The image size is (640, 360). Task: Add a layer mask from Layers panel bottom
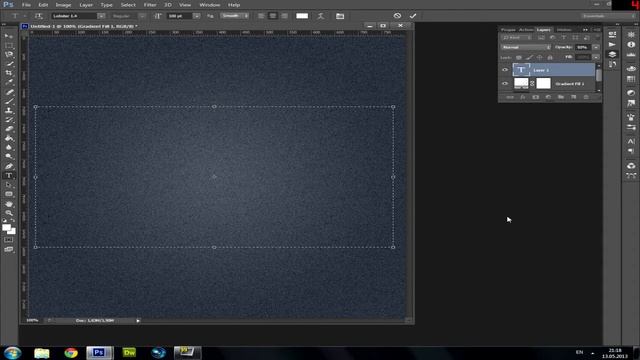point(536,97)
